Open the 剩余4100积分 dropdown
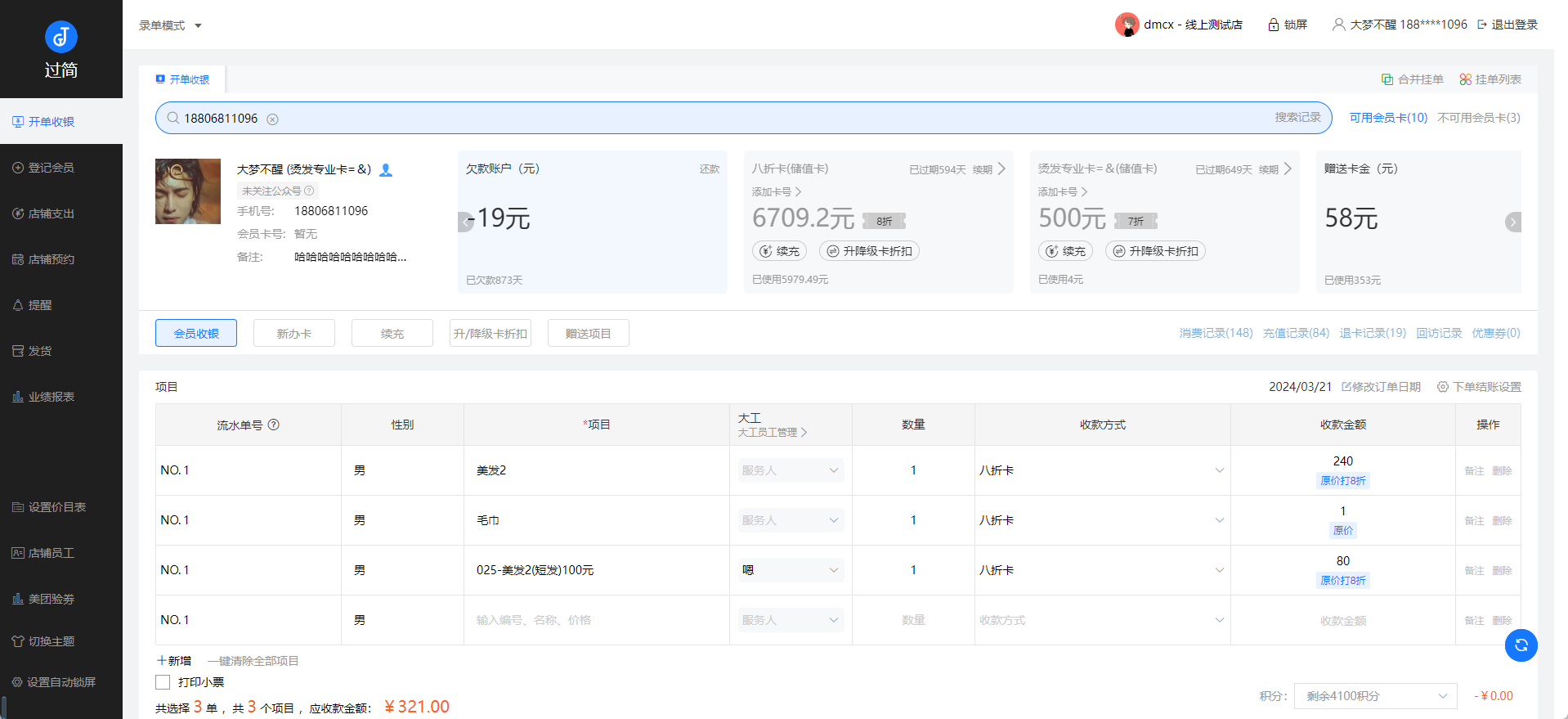The height and width of the screenshot is (719, 1568). 1375,696
